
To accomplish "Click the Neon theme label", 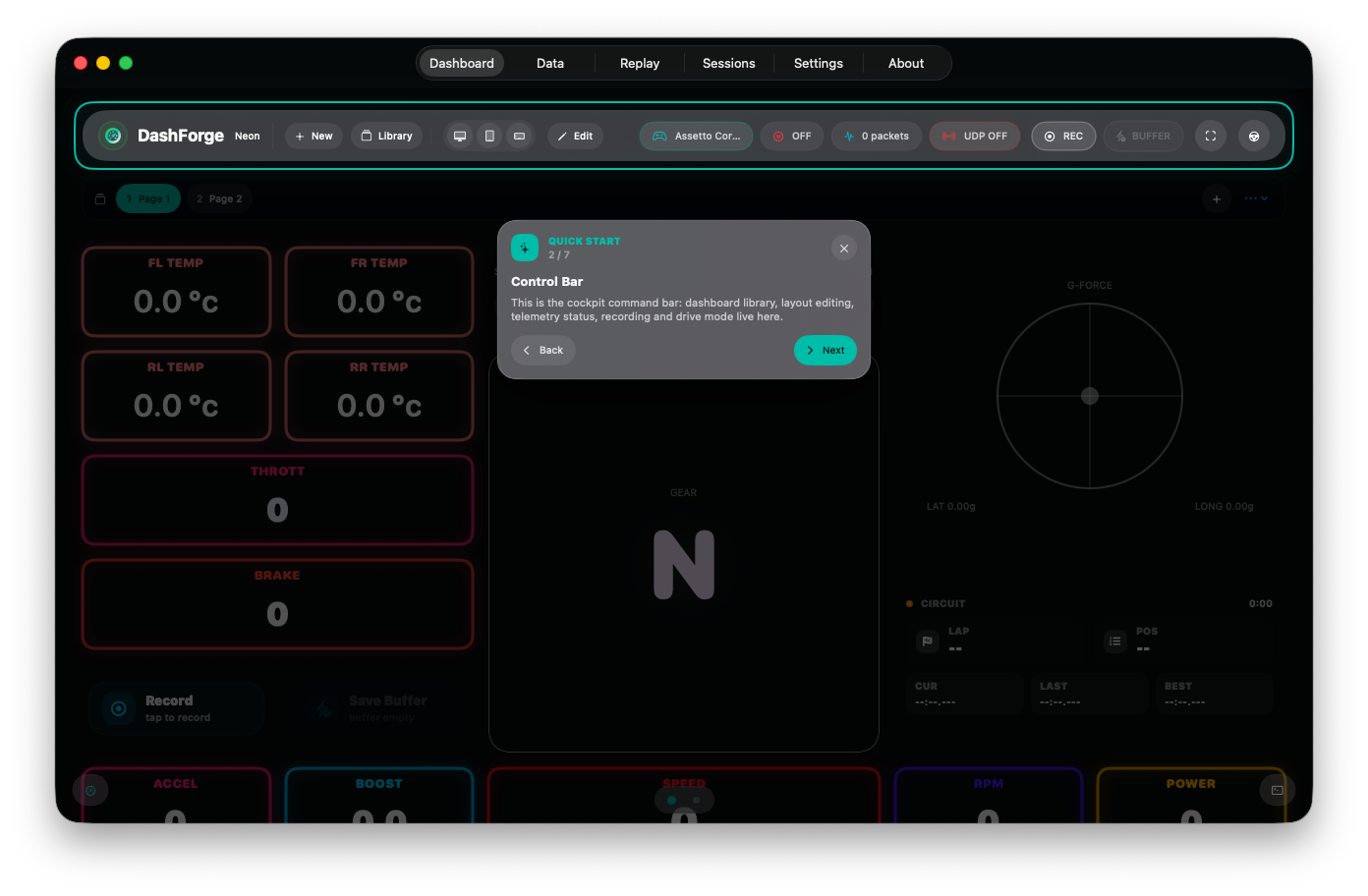I will tap(248, 137).
